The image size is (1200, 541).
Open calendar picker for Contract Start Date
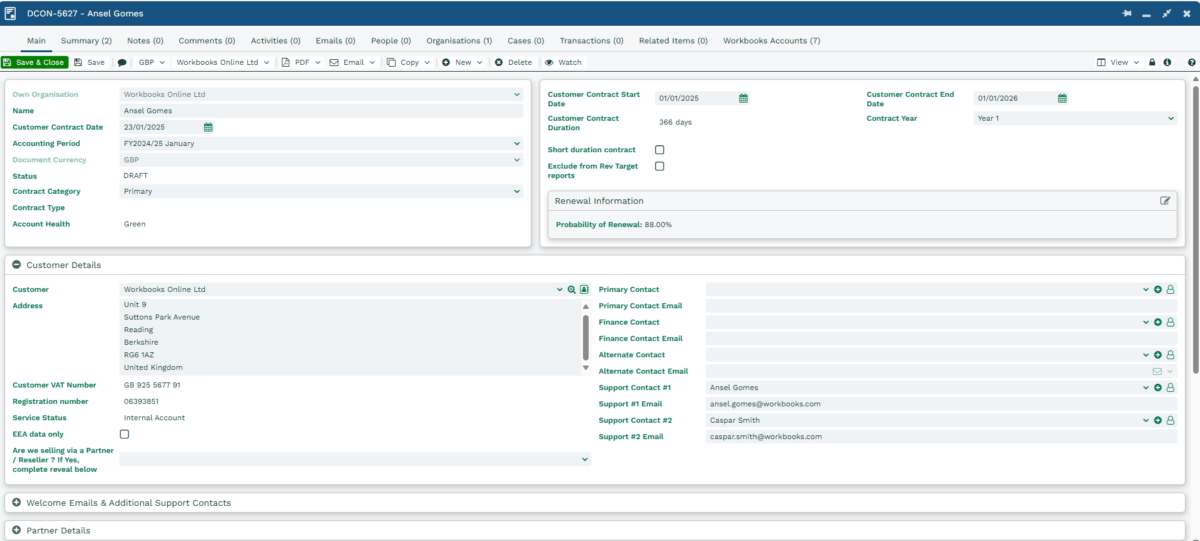pos(743,98)
